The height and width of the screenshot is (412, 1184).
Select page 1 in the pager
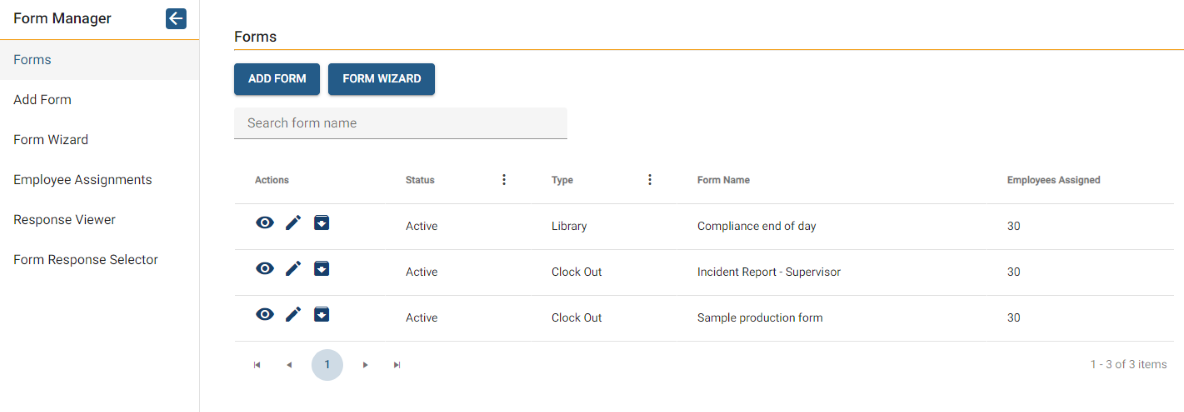pyautogui.click(x=327, y=364)
